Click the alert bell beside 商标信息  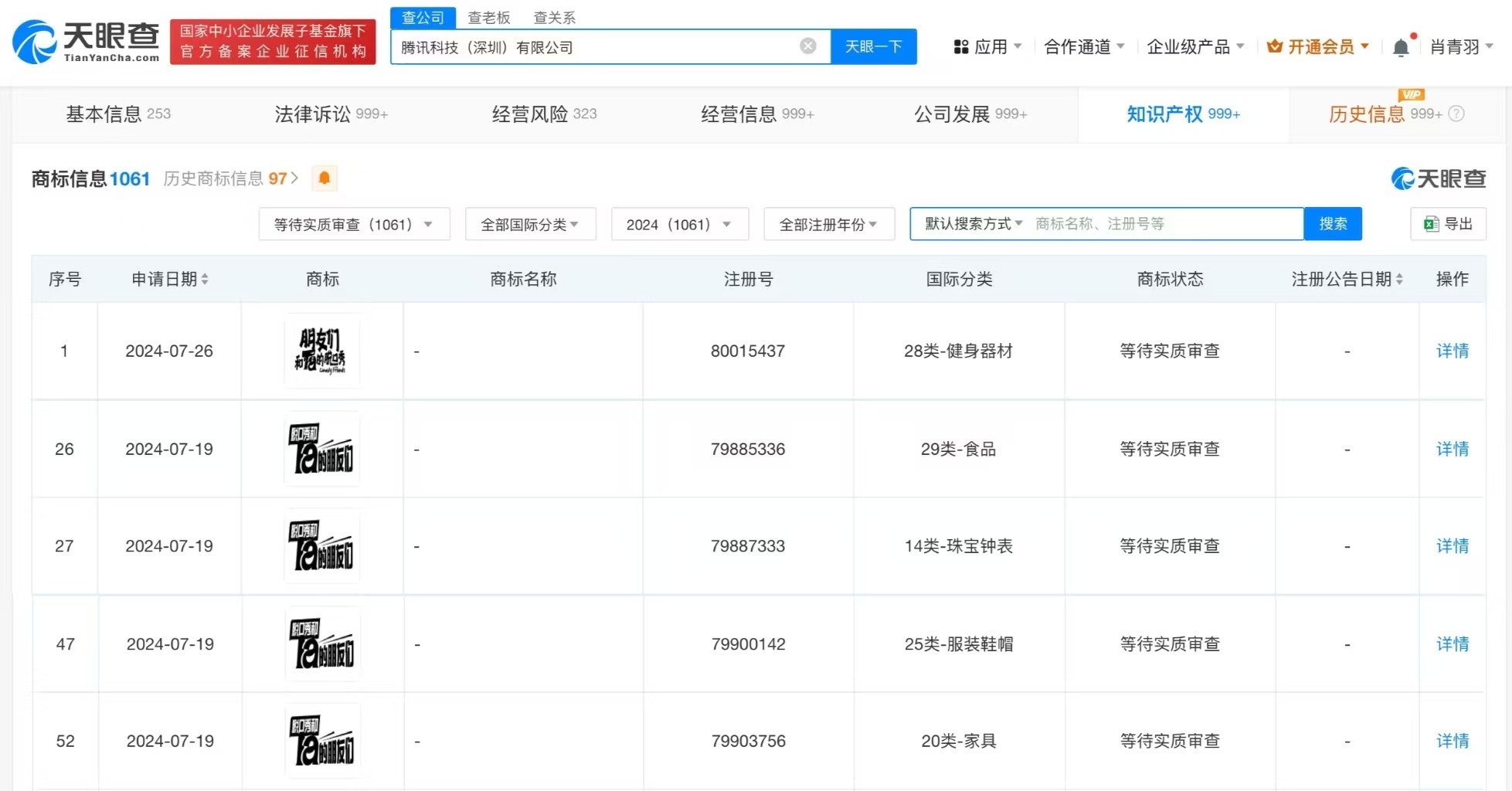tap(324, 178)
